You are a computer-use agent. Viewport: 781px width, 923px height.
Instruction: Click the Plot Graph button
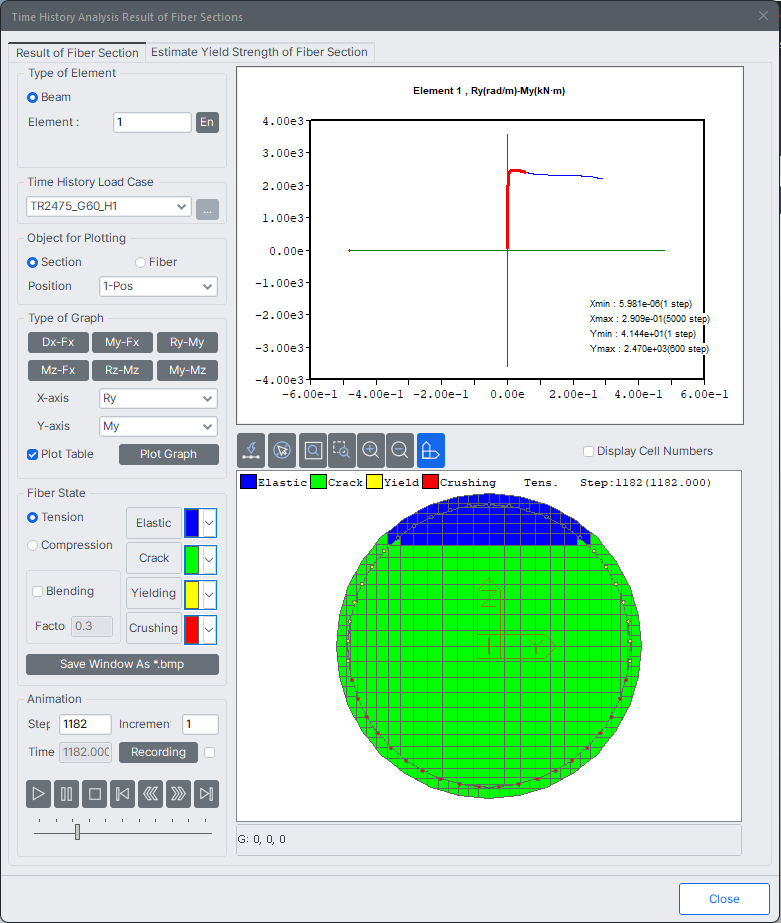pyautogui.click(x=168, y=454)
